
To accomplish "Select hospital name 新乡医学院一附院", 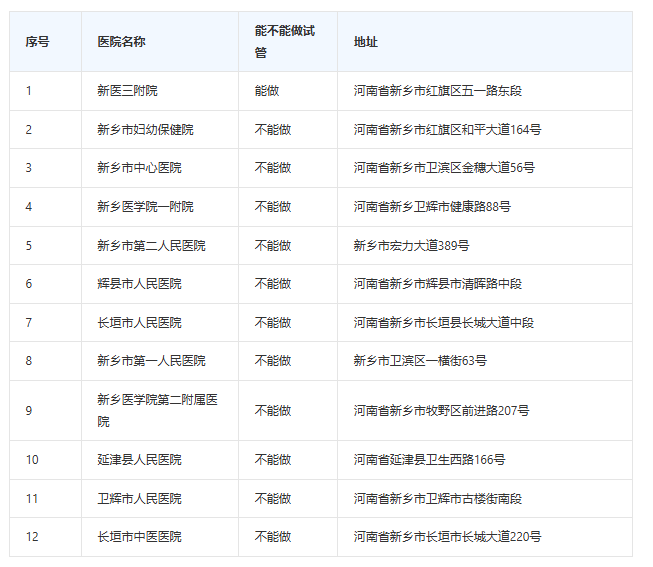I will click(146, 207).
